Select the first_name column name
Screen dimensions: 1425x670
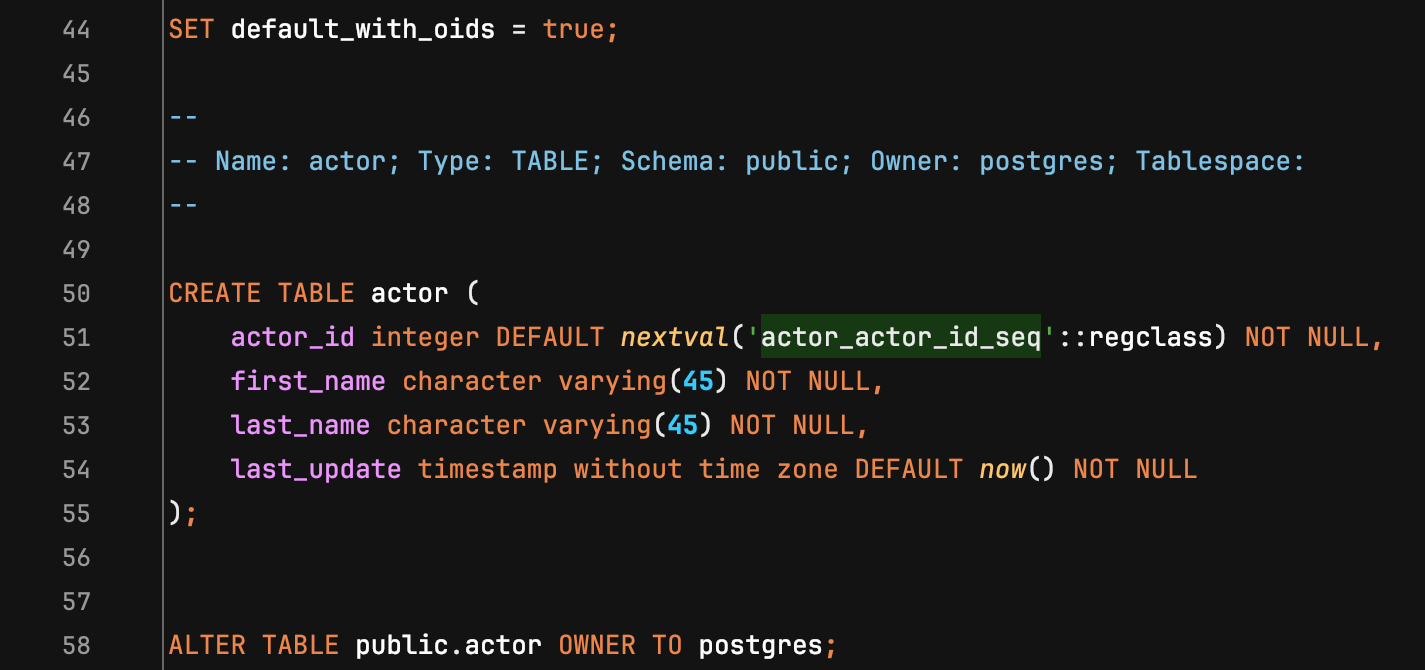click(x=308, y=381)
